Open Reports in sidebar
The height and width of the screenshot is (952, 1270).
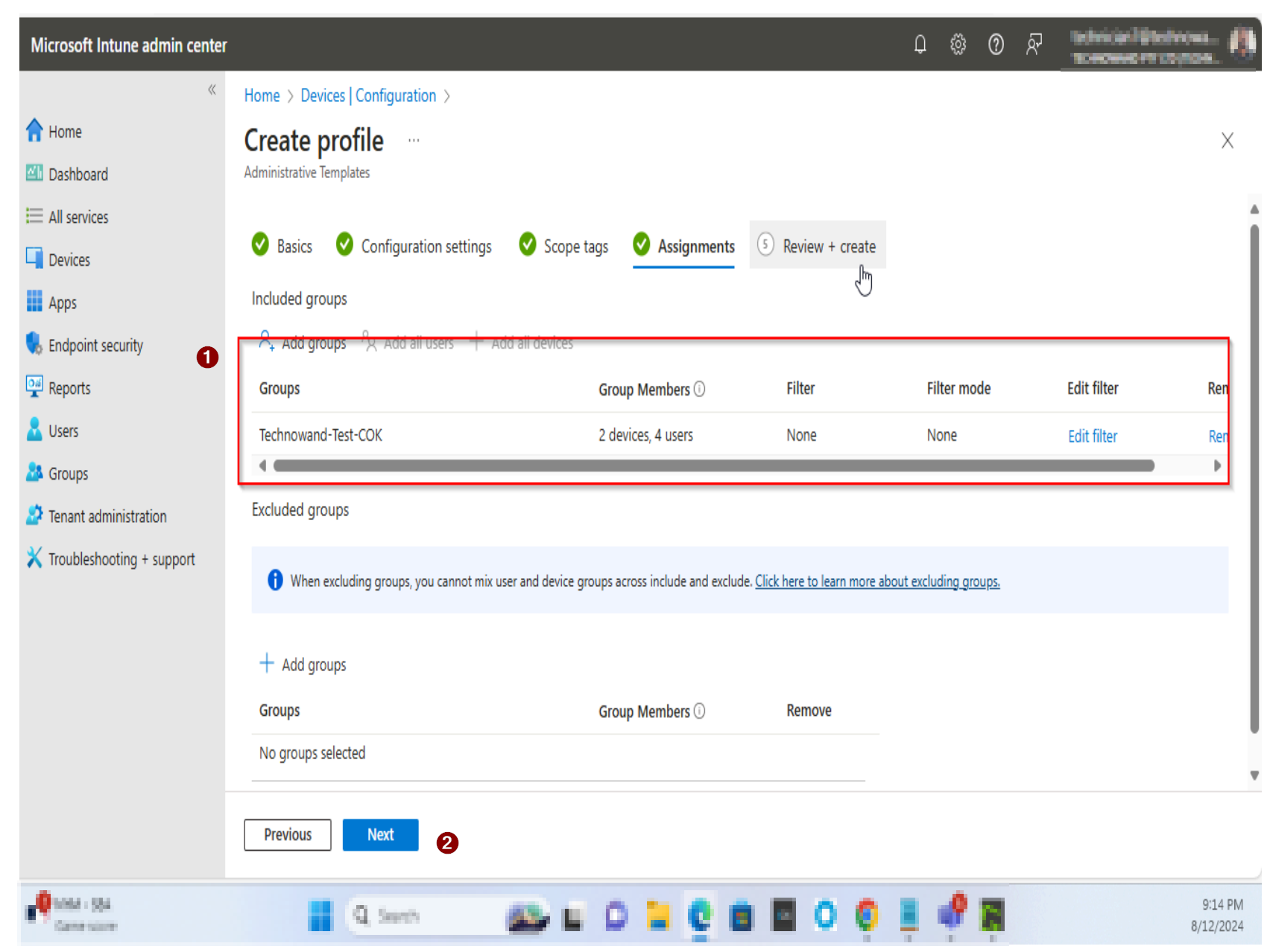69,388
